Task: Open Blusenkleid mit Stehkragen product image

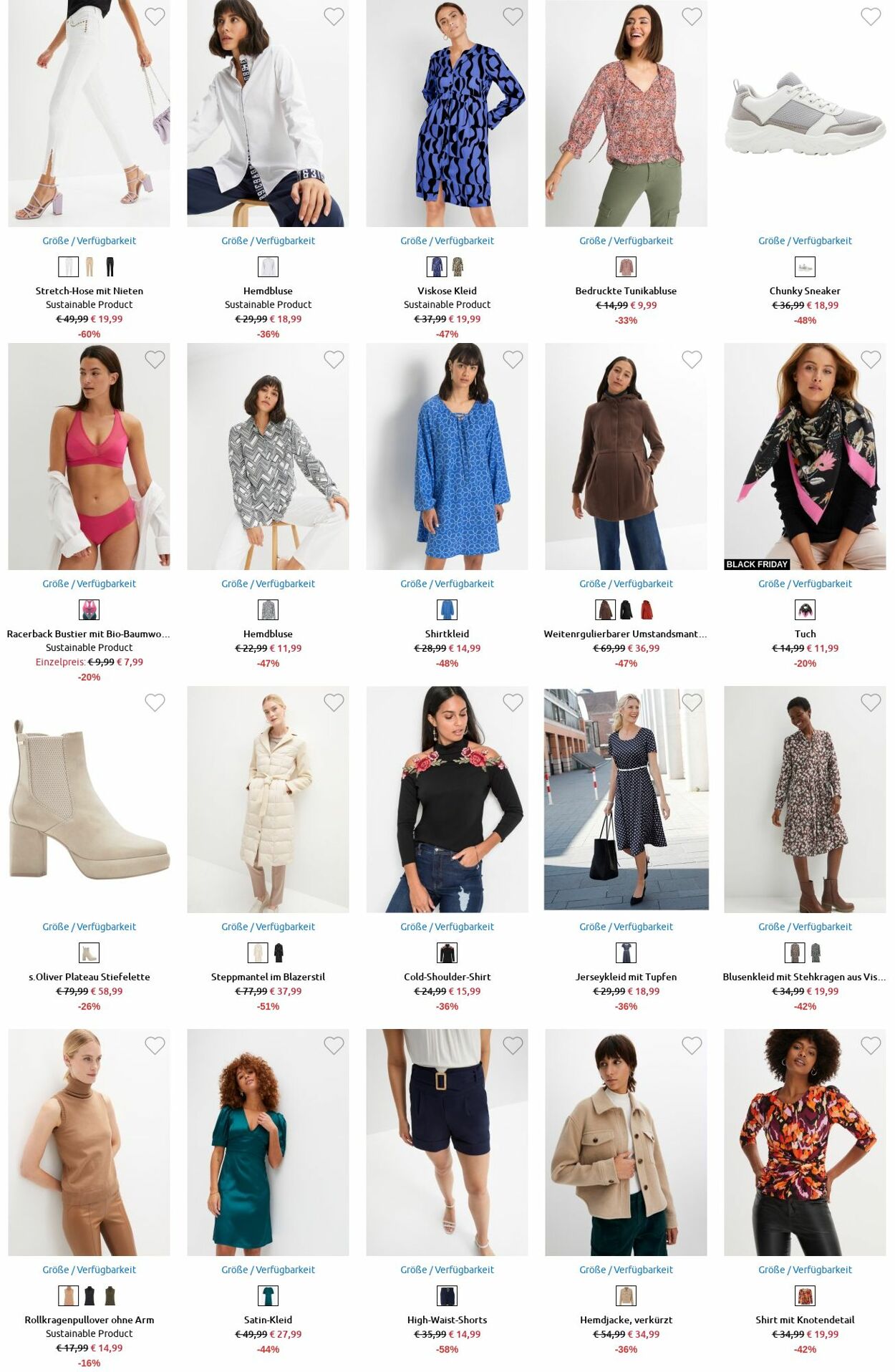Action: pyautogui.click(x=805, y=799)
